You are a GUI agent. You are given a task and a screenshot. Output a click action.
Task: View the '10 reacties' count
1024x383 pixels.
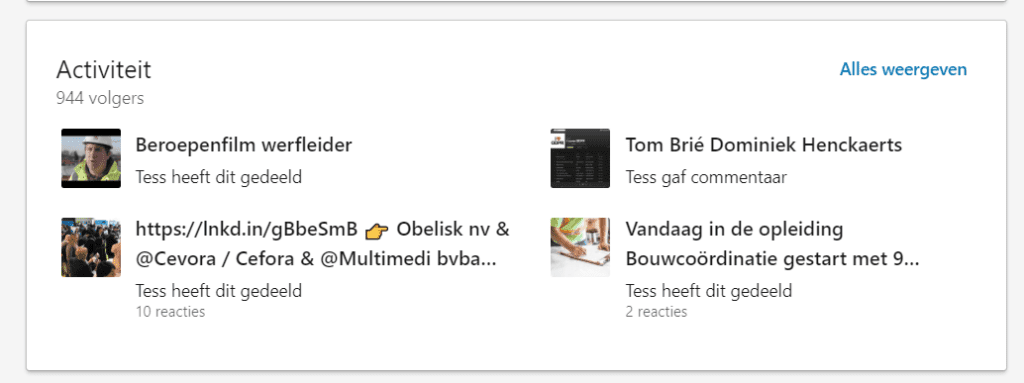point(170,312)
